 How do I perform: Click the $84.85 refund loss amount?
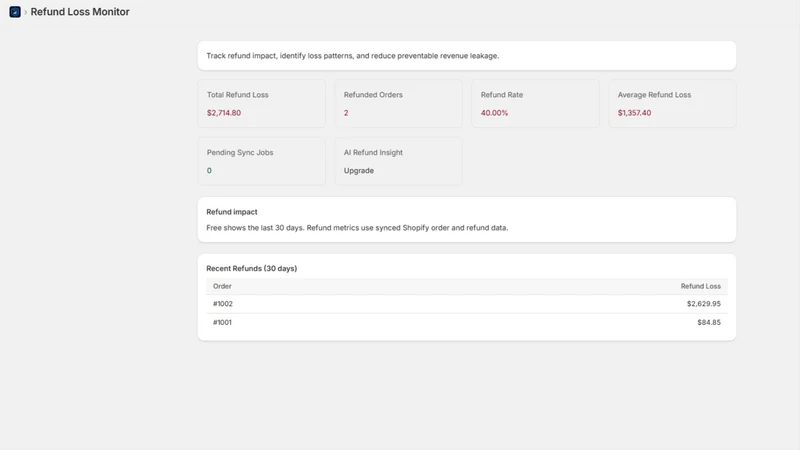tap(709, 322)
